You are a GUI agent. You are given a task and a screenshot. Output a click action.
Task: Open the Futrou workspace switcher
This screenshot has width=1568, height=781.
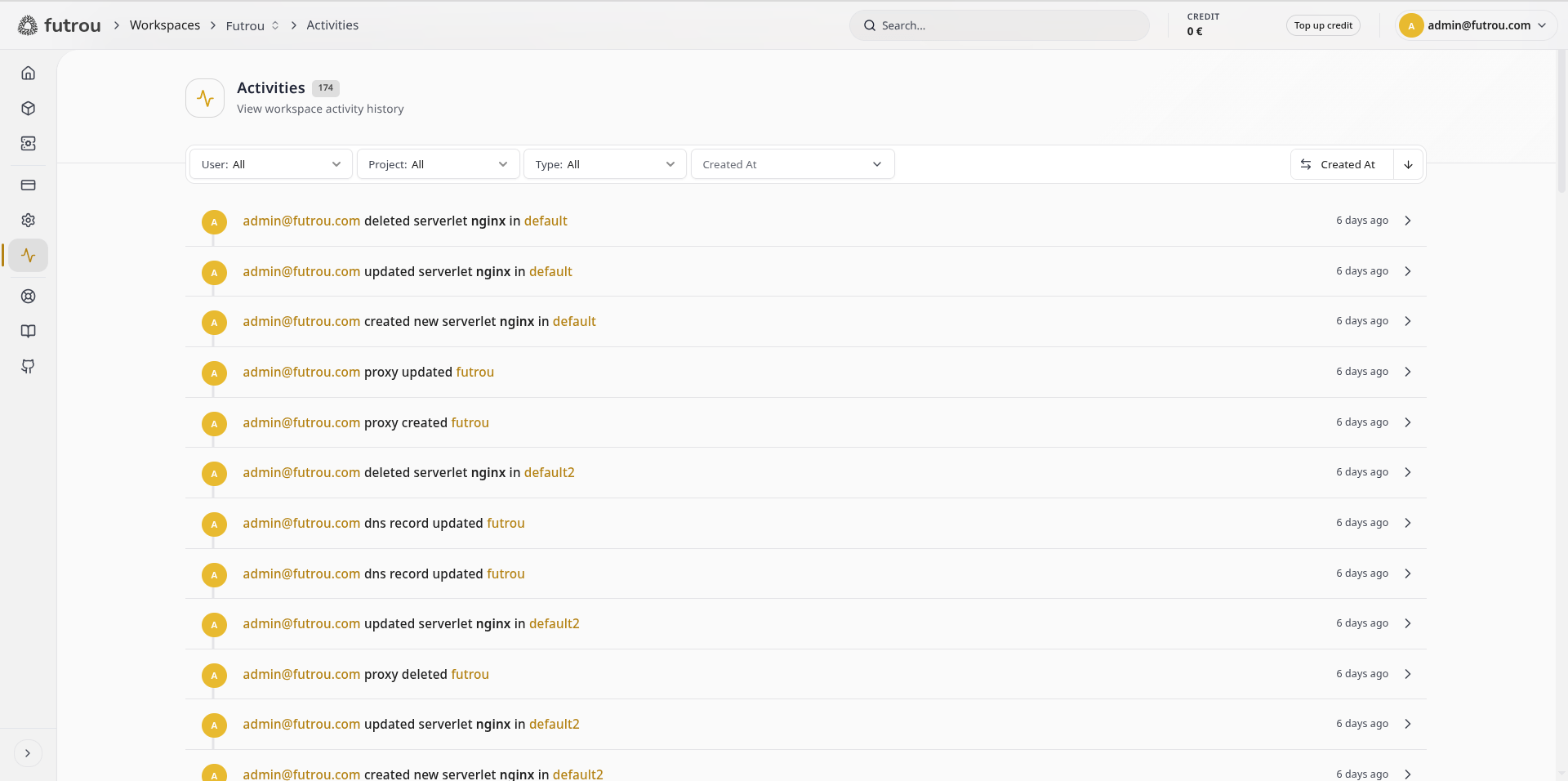coord(252,25)
